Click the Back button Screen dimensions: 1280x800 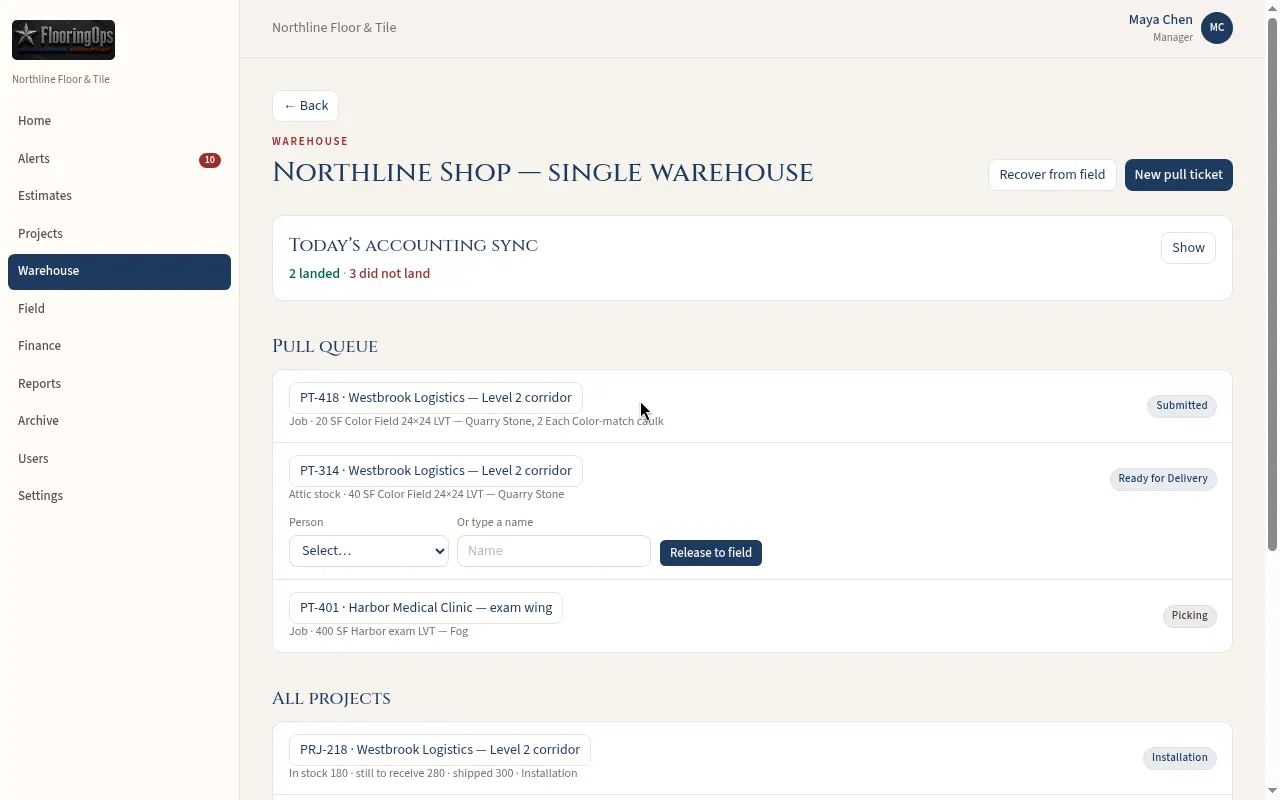(305, 106)
